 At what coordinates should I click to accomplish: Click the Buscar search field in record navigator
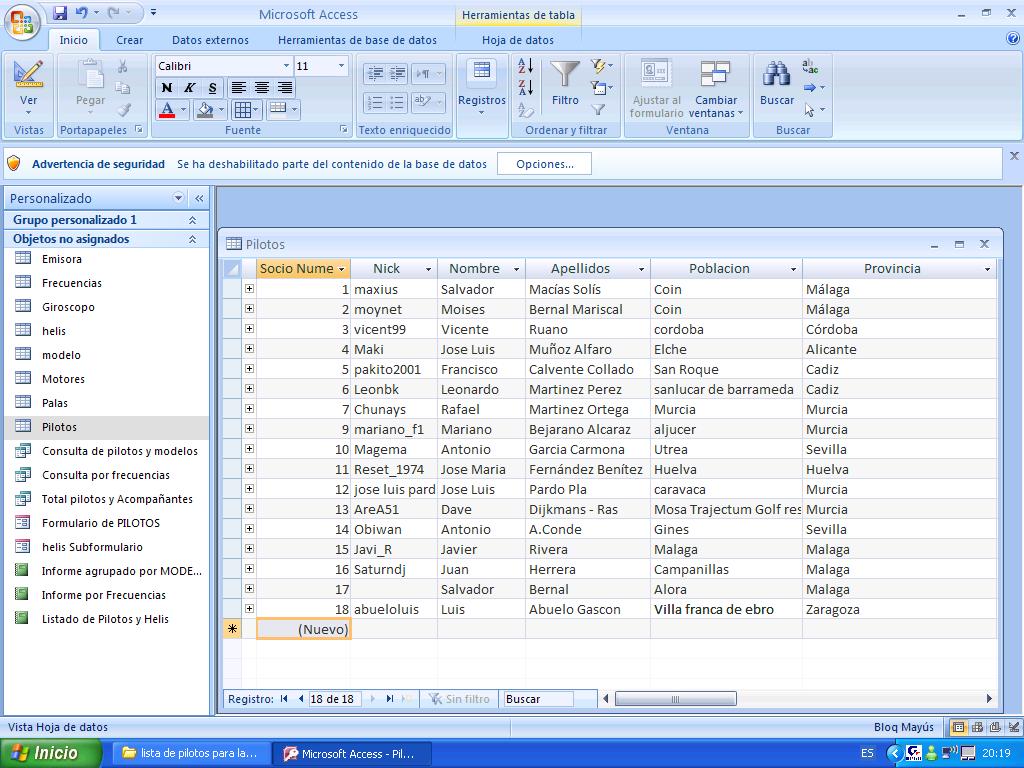(538, 699)
